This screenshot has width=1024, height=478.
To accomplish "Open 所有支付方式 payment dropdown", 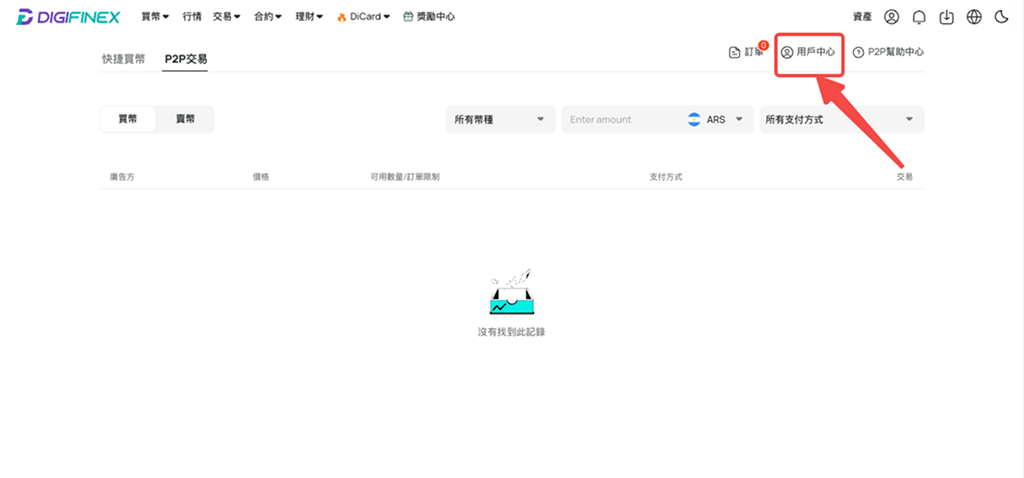I will (x=842, y=120).
